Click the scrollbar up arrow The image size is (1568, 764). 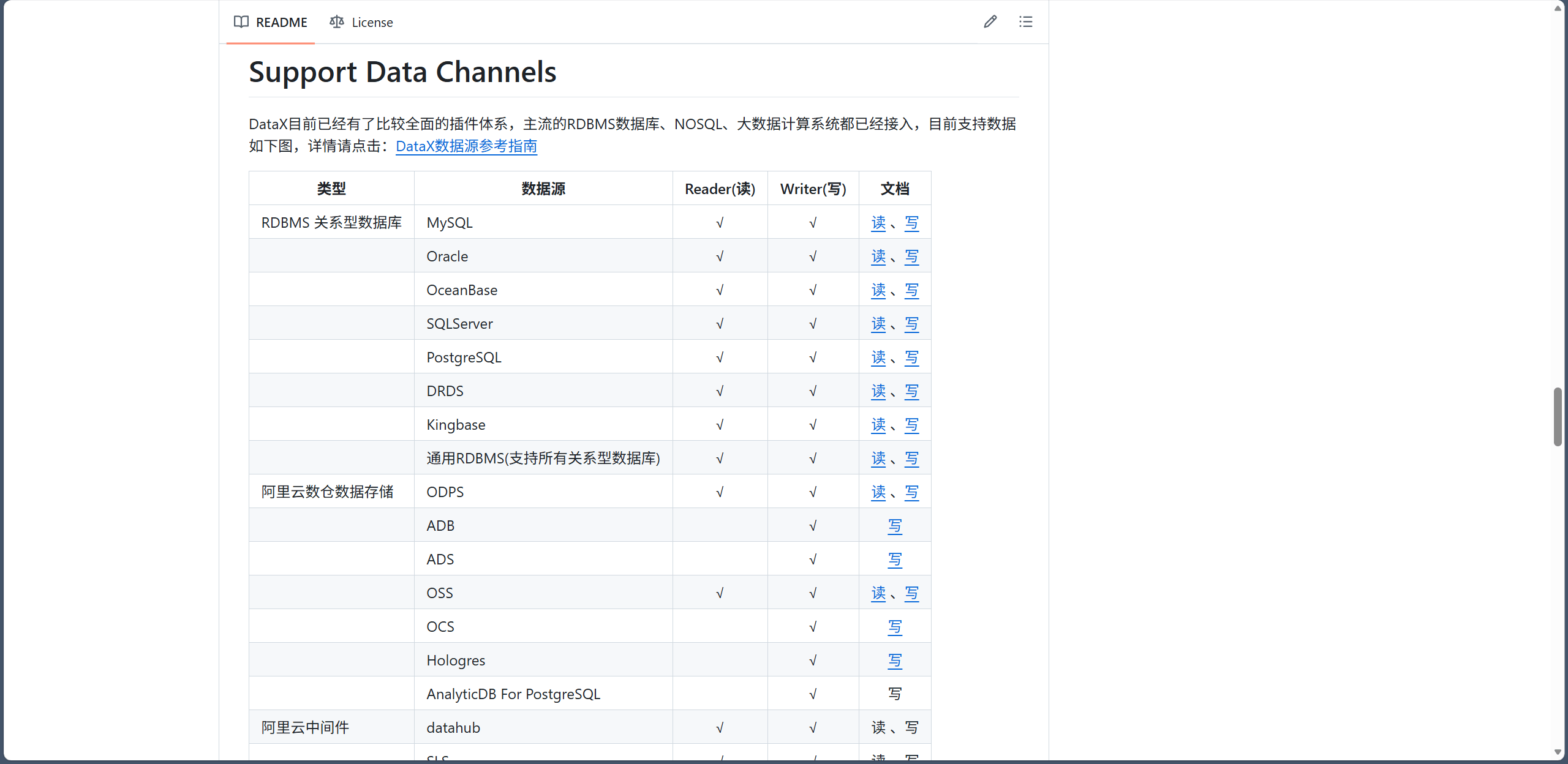click(x=1558, y=8)
